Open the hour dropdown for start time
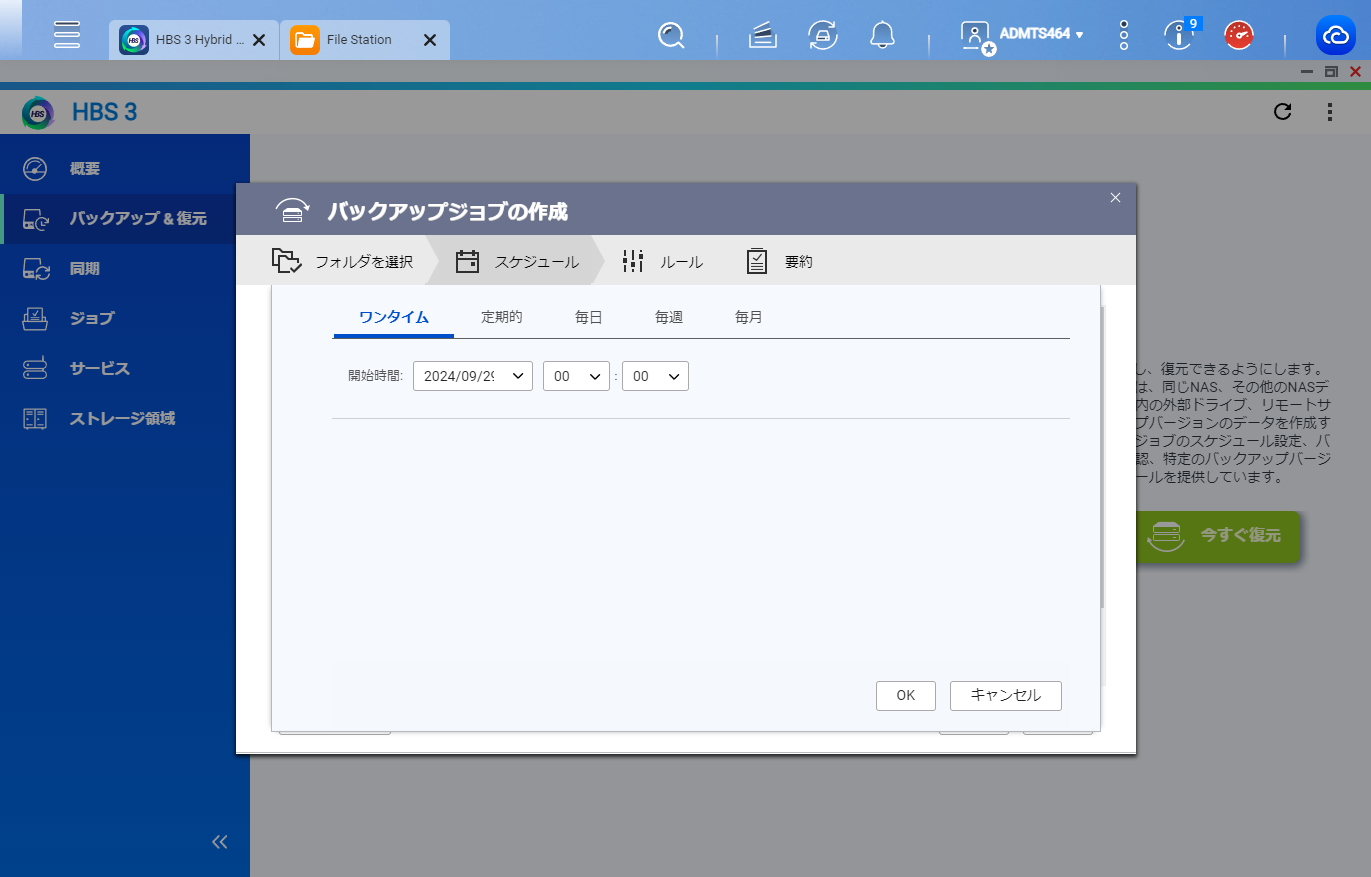This screenshot has width=1371, height=877. [x=576, y=376]
